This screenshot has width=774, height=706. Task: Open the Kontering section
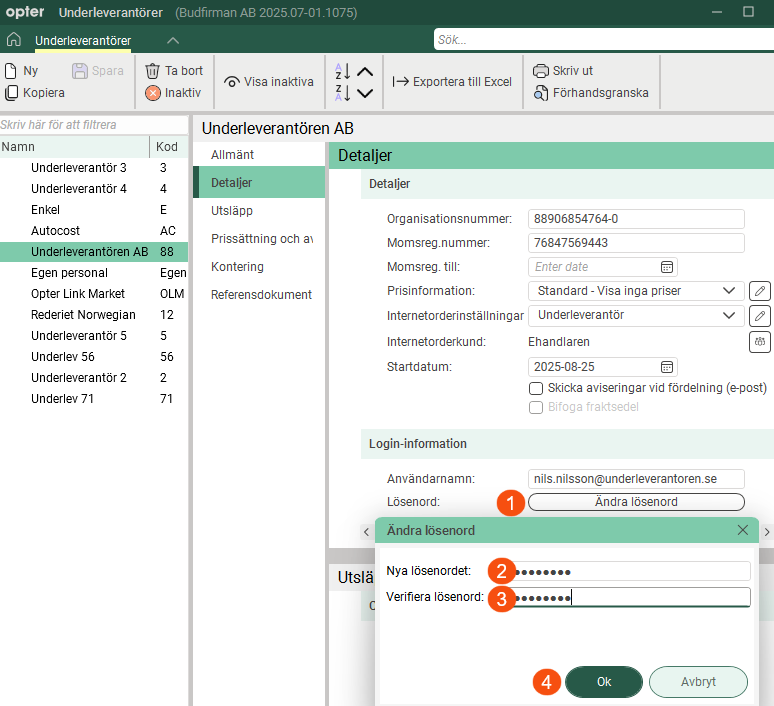click(x=237, y=267)
